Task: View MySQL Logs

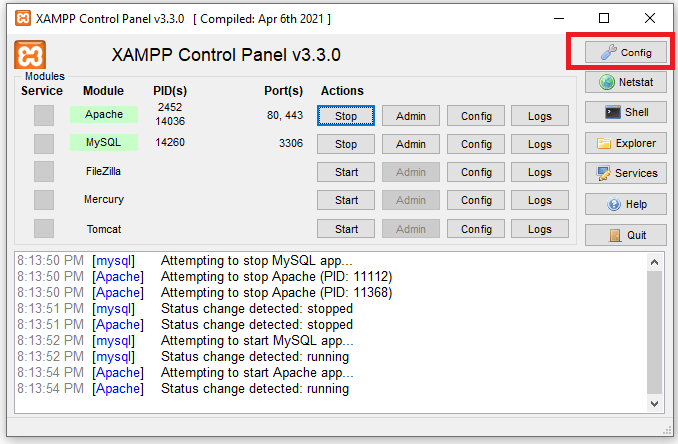Action: point(540,144)
